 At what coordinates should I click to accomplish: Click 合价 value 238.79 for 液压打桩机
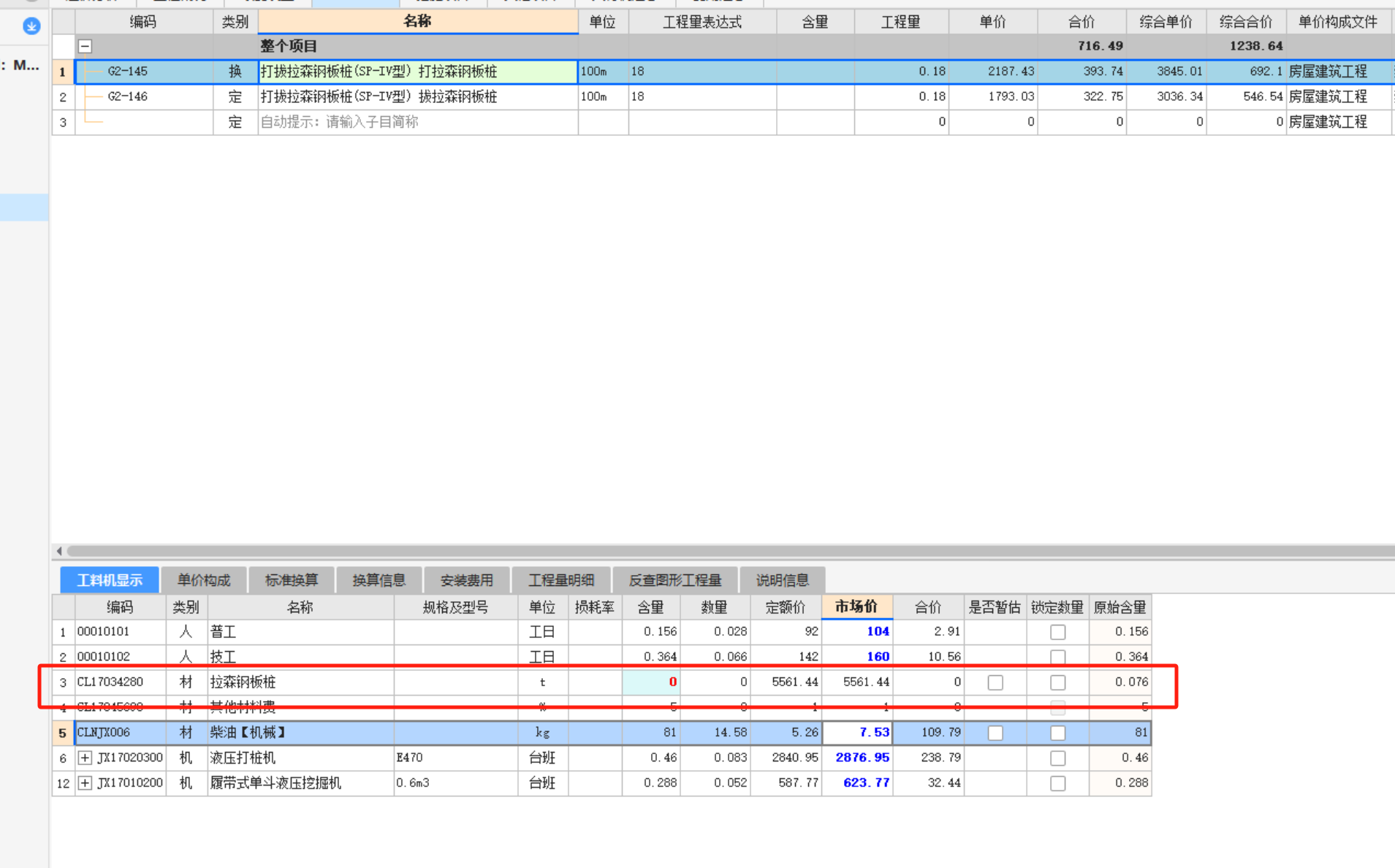point(928,758)
